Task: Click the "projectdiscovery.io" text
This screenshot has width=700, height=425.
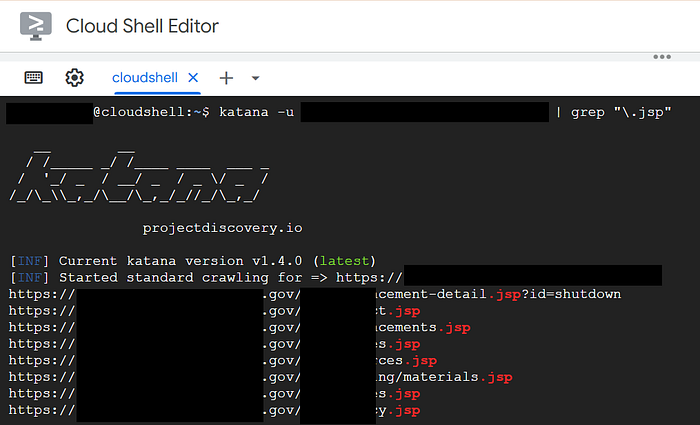Action: (x=222, y=228)
